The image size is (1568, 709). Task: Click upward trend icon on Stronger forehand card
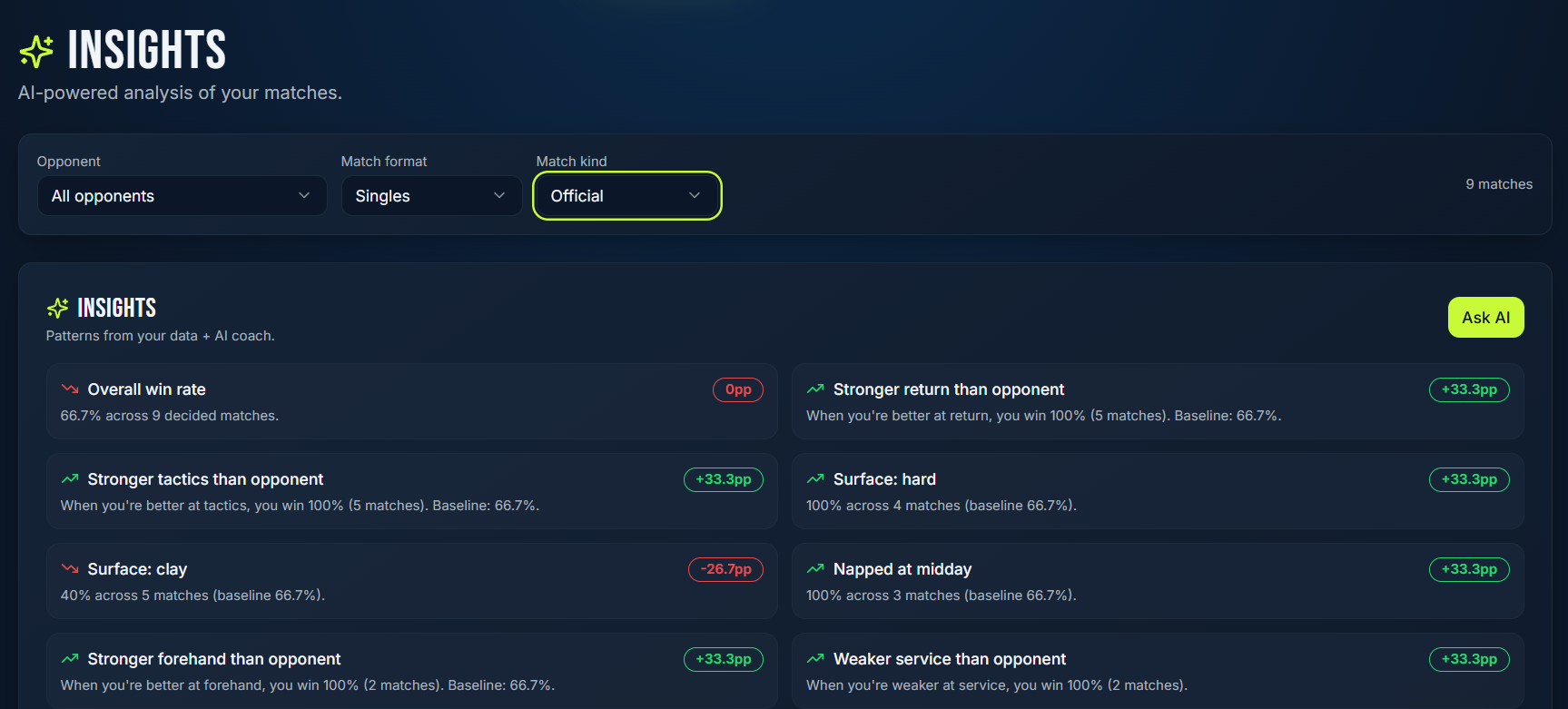(70, 658)
